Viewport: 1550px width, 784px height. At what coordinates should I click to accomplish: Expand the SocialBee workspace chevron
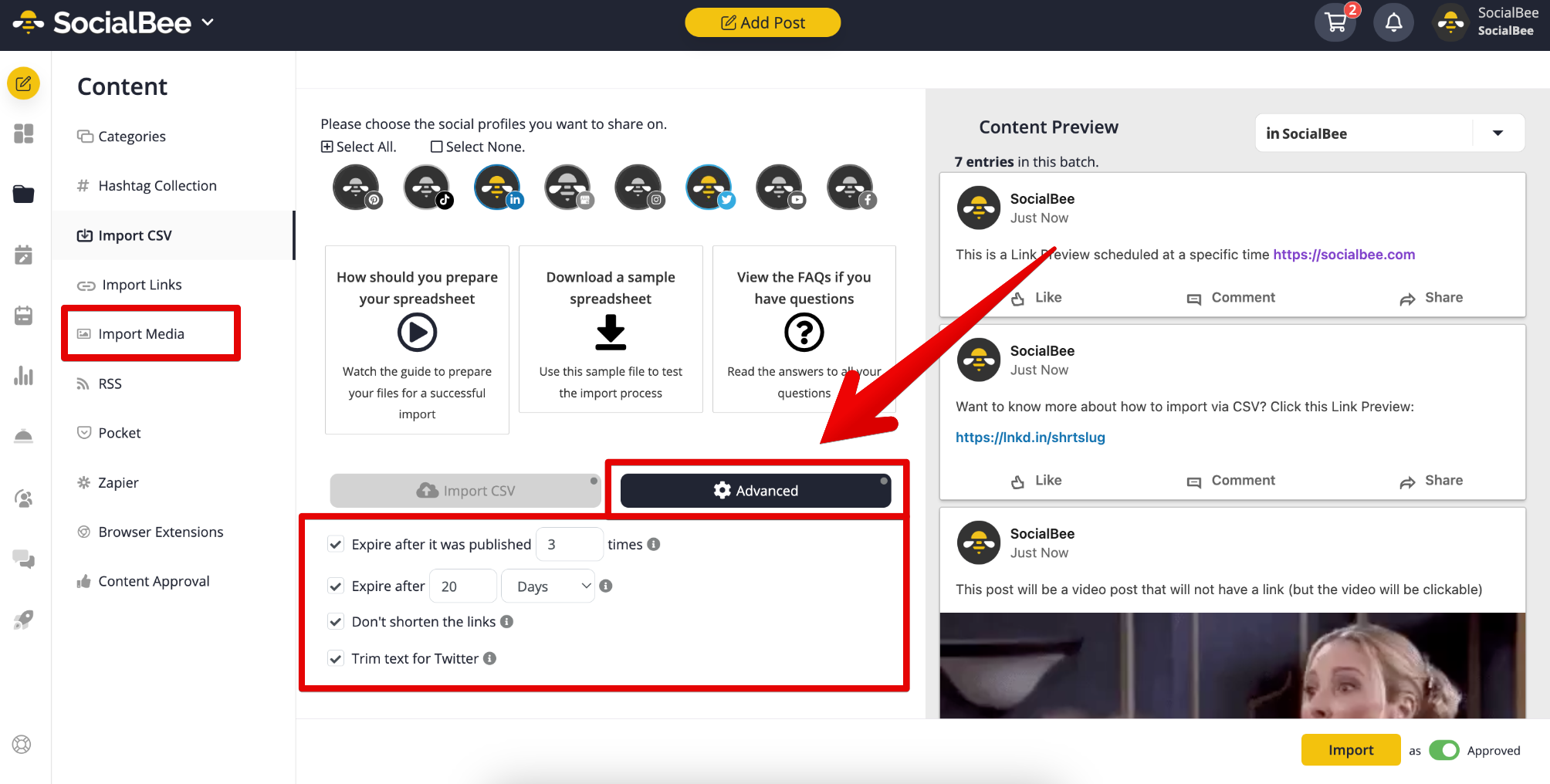[x=208, y=22]
